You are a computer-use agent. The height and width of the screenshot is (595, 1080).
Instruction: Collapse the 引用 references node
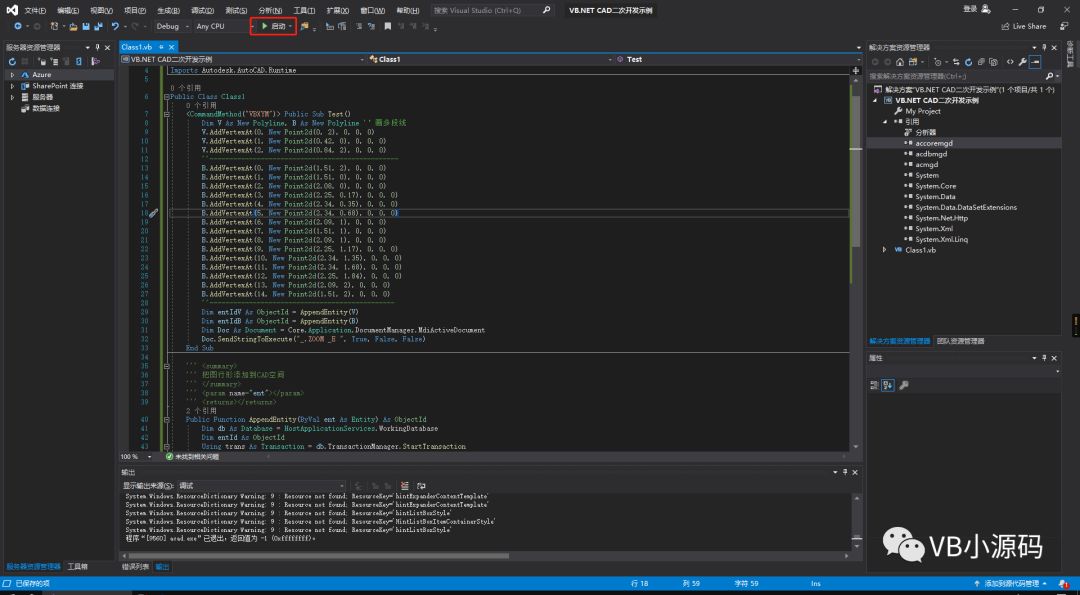point(885,121)
